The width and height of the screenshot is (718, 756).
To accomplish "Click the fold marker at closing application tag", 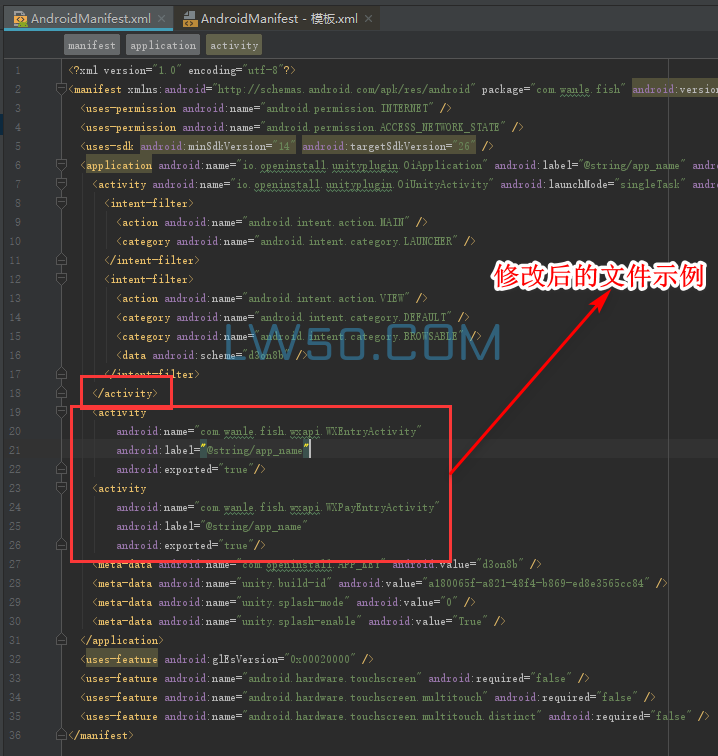I will tap(60, 640).
